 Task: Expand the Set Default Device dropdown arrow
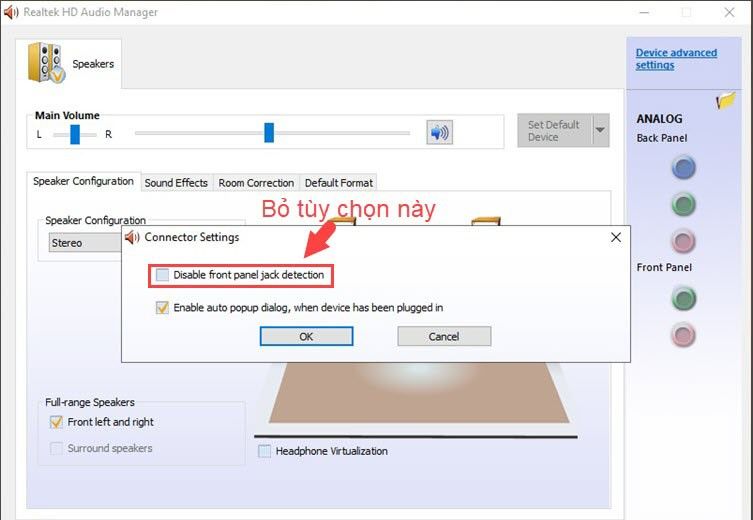[x=600, y=131]
